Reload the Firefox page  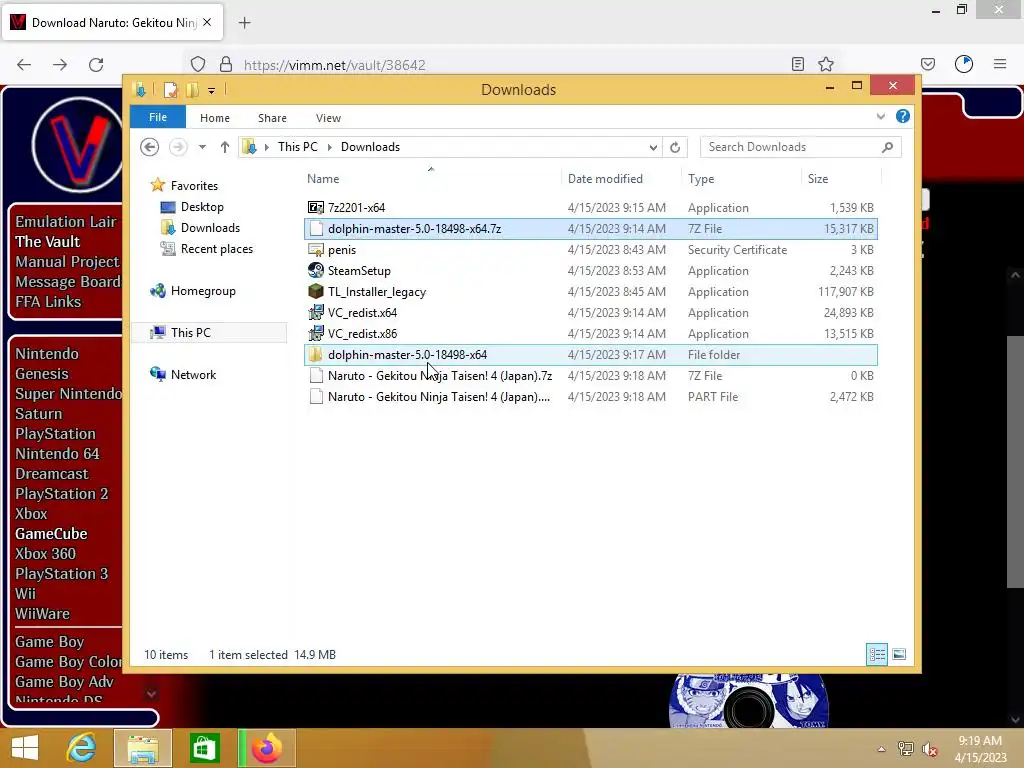click(96, 64)
